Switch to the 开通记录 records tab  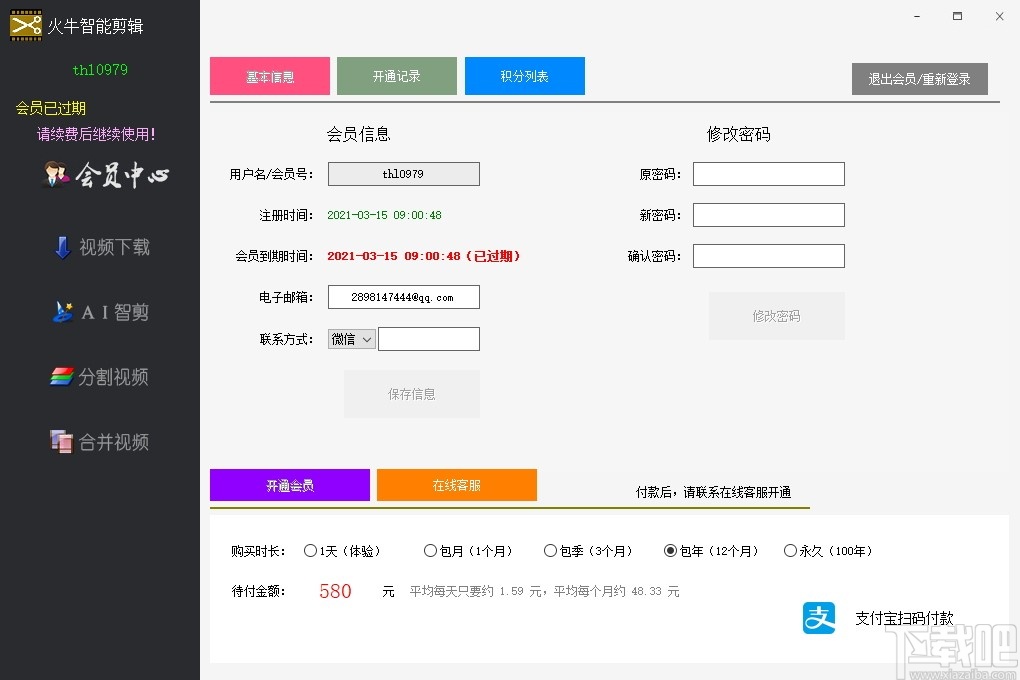pos(397,75)
